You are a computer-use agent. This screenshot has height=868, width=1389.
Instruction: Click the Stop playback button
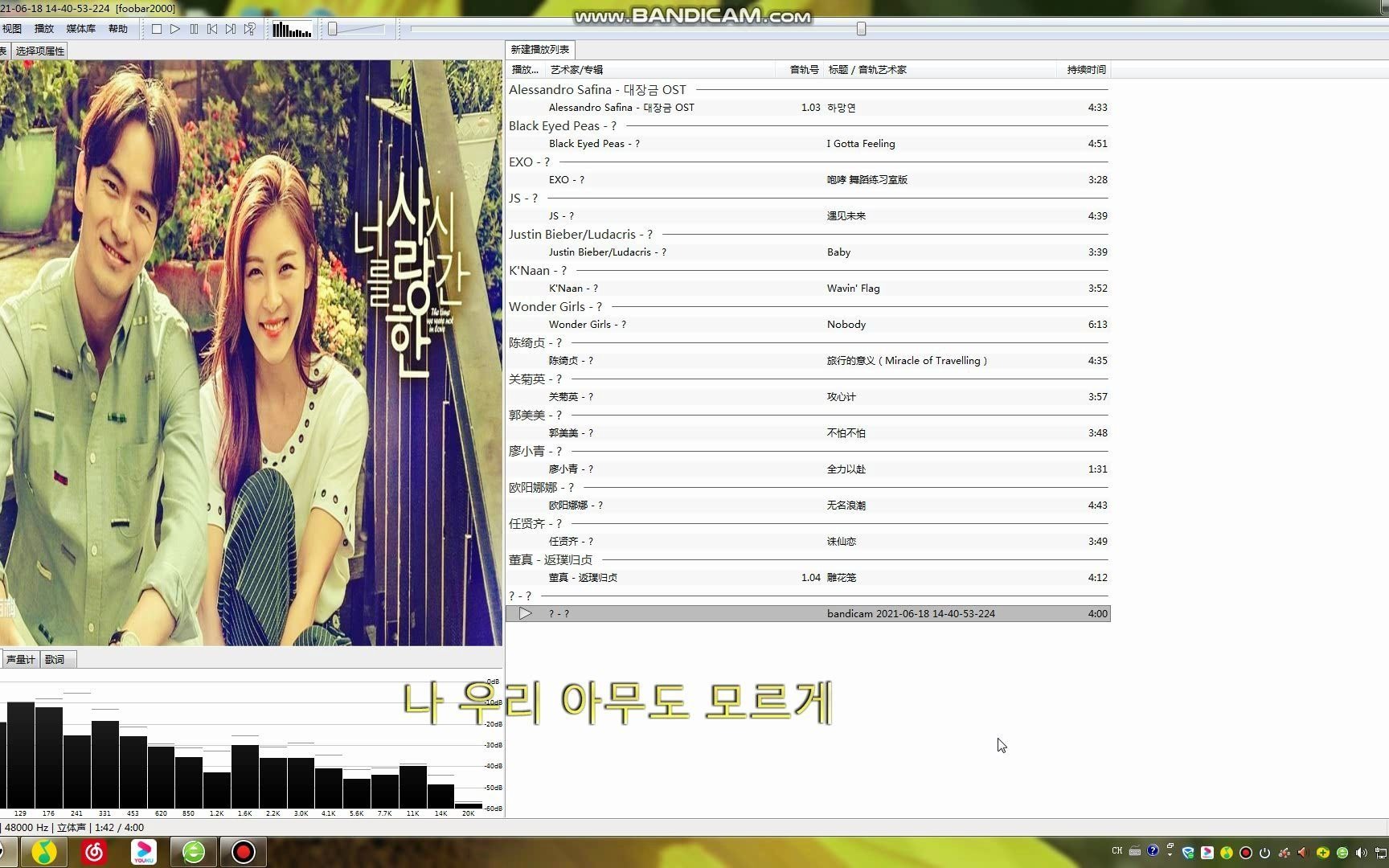(157, 29)
